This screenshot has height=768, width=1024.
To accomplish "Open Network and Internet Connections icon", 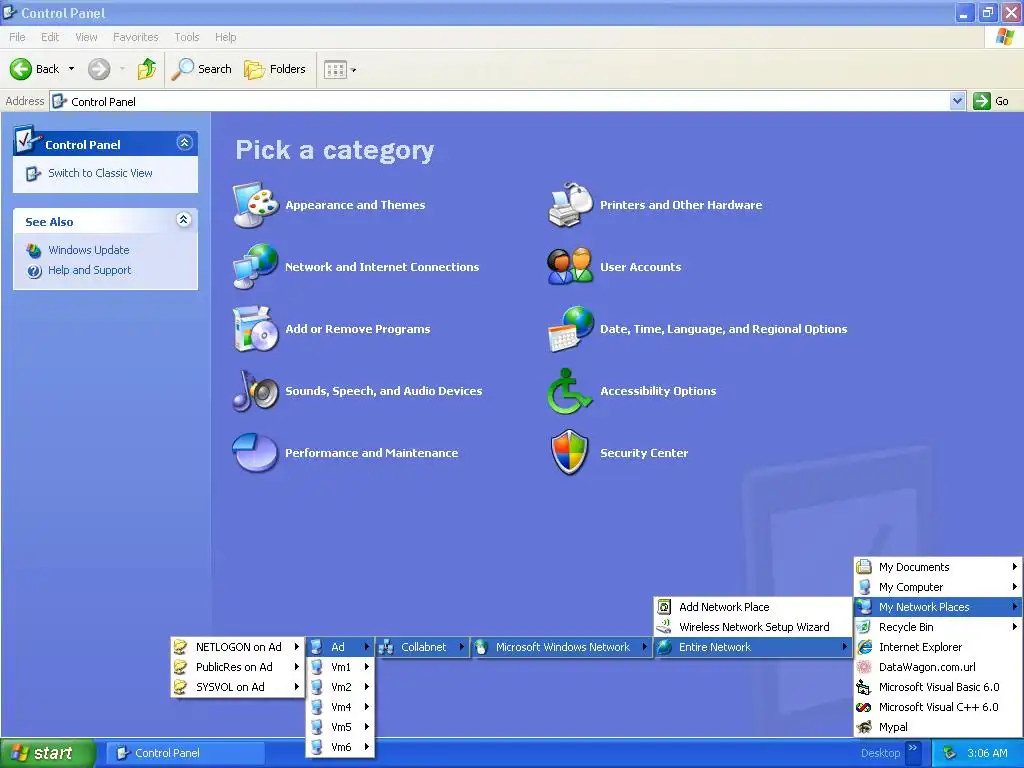I will (256, 266).
